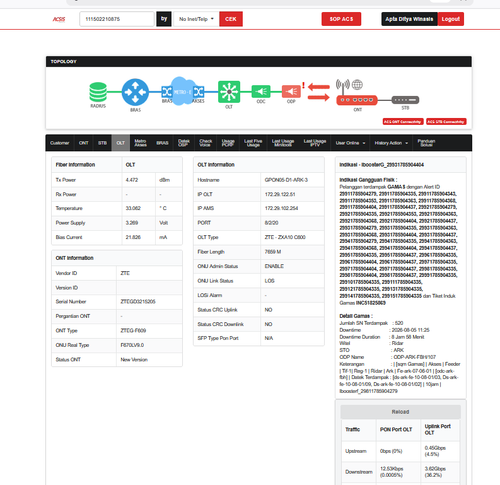The width and height of the screenshot is (500, 485).
Task: Click the Bias Current value 21.826
Action: (x=133, y=237)
